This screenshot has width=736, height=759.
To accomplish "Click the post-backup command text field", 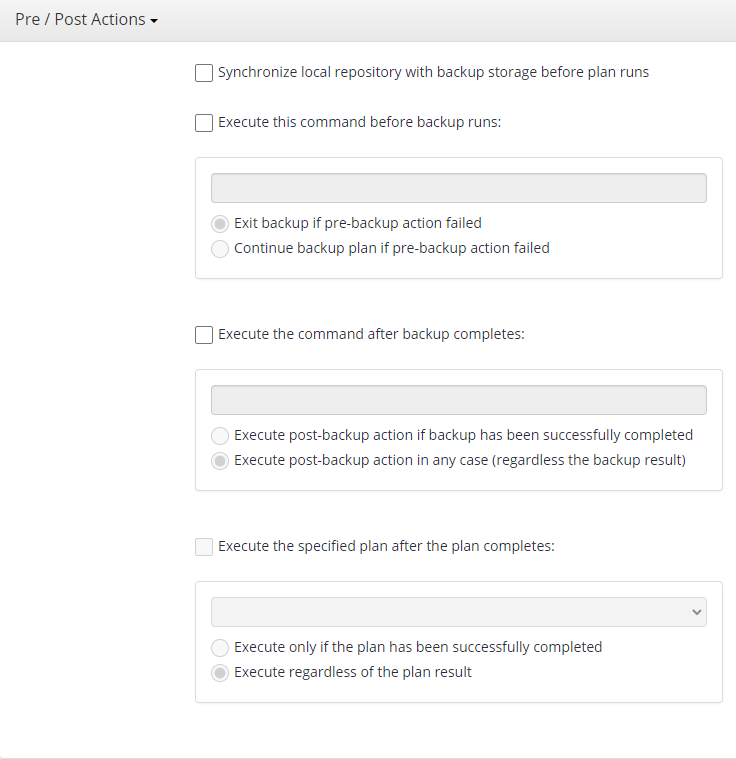I will pyautogui.click(x=459, y=400).
